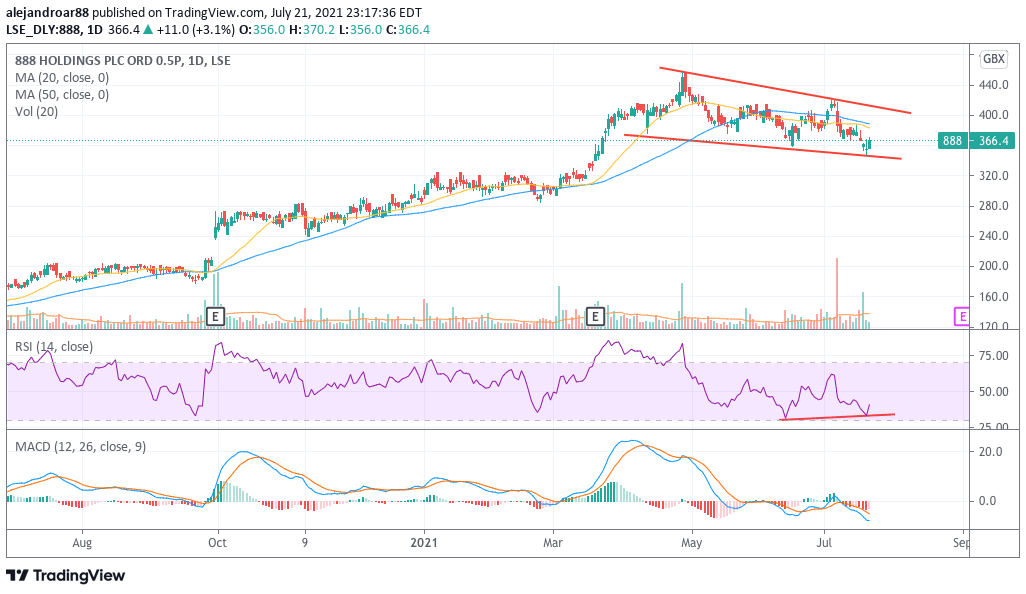Click the 320.0 price axis label

click(x=993, y=176)
